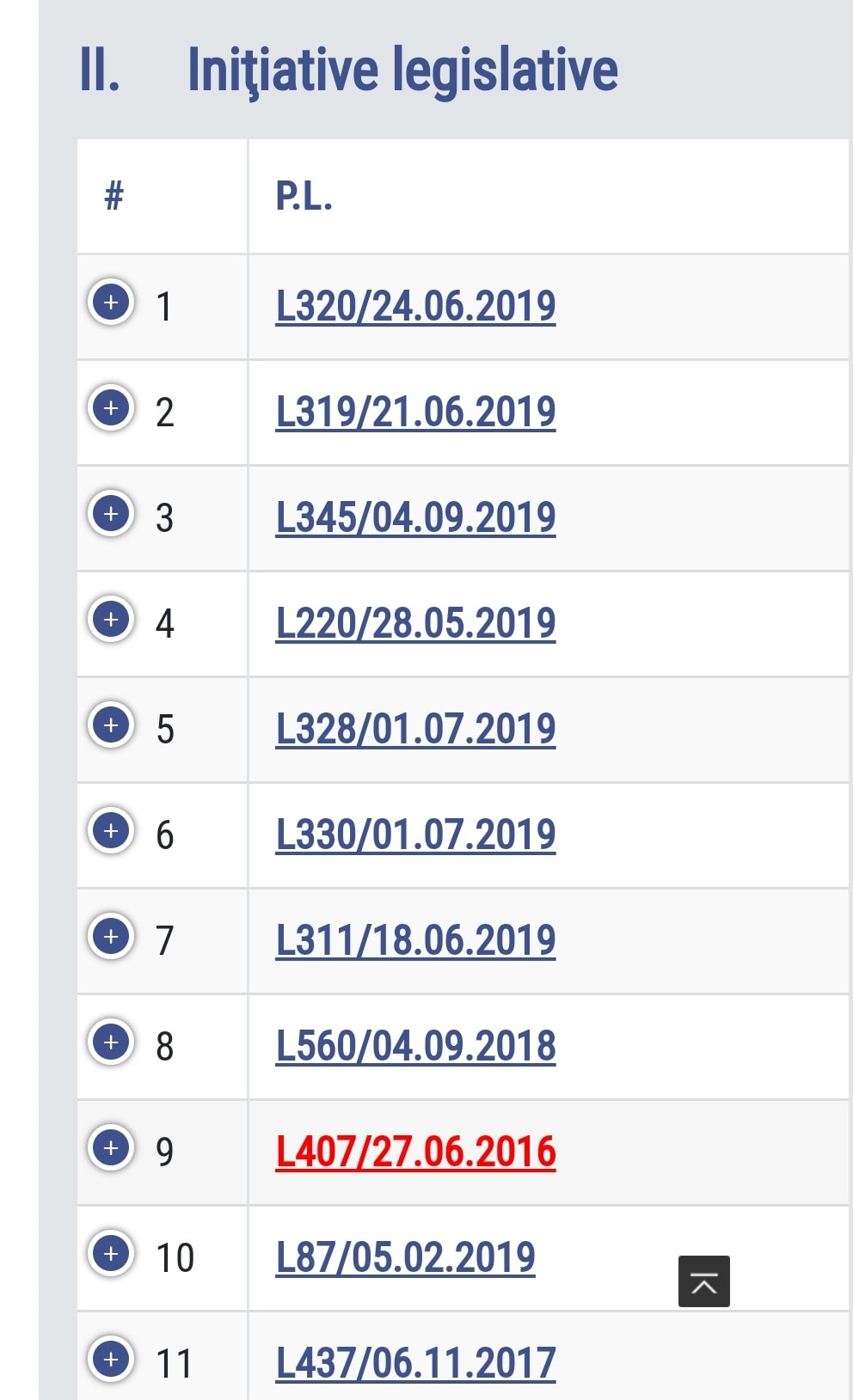Image resolution: width=853 pixels, height=1400 pixels.
Task: Click the plus icon on row 4
Action: click(x=111, y=620)
